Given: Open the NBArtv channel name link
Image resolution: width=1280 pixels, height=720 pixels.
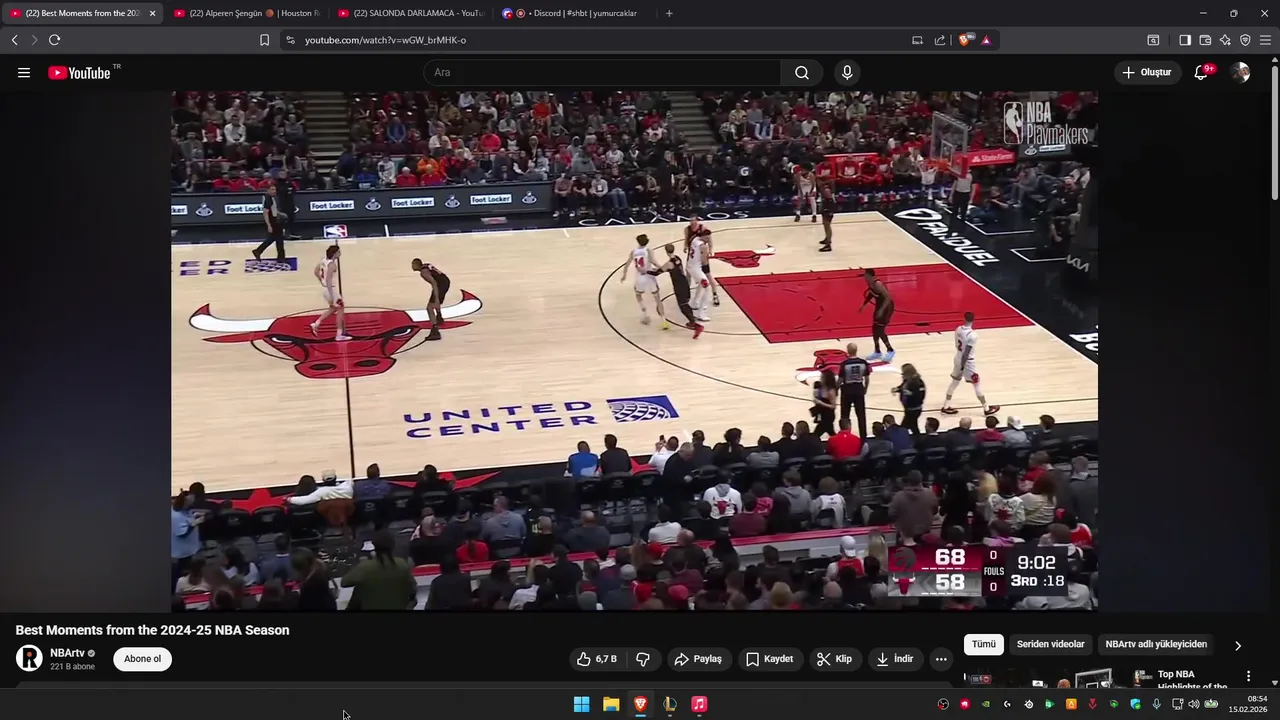Looking at the screenshot, I should [x=67, y=653].
